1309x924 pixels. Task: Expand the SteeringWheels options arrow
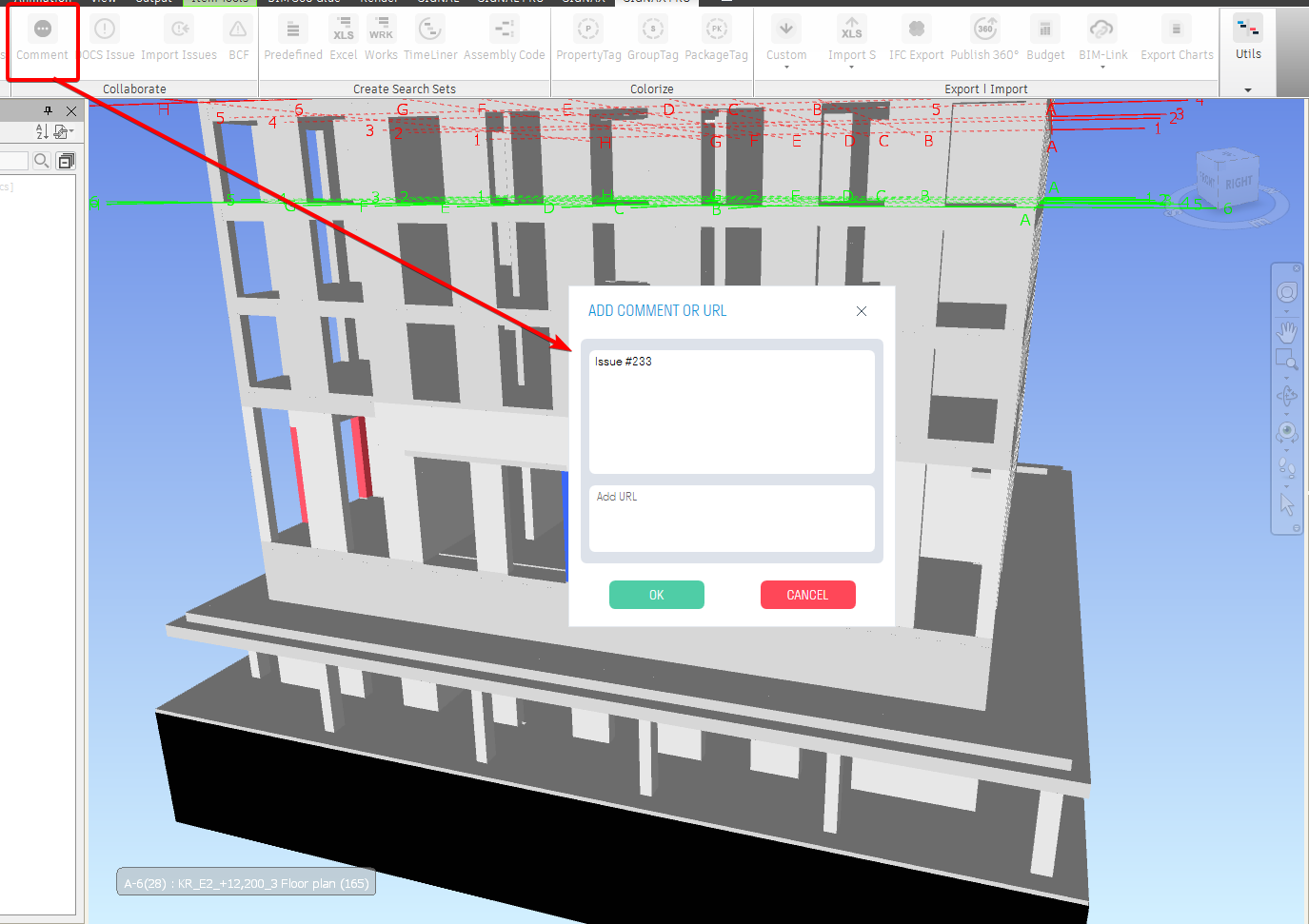tap(1287, 312)
